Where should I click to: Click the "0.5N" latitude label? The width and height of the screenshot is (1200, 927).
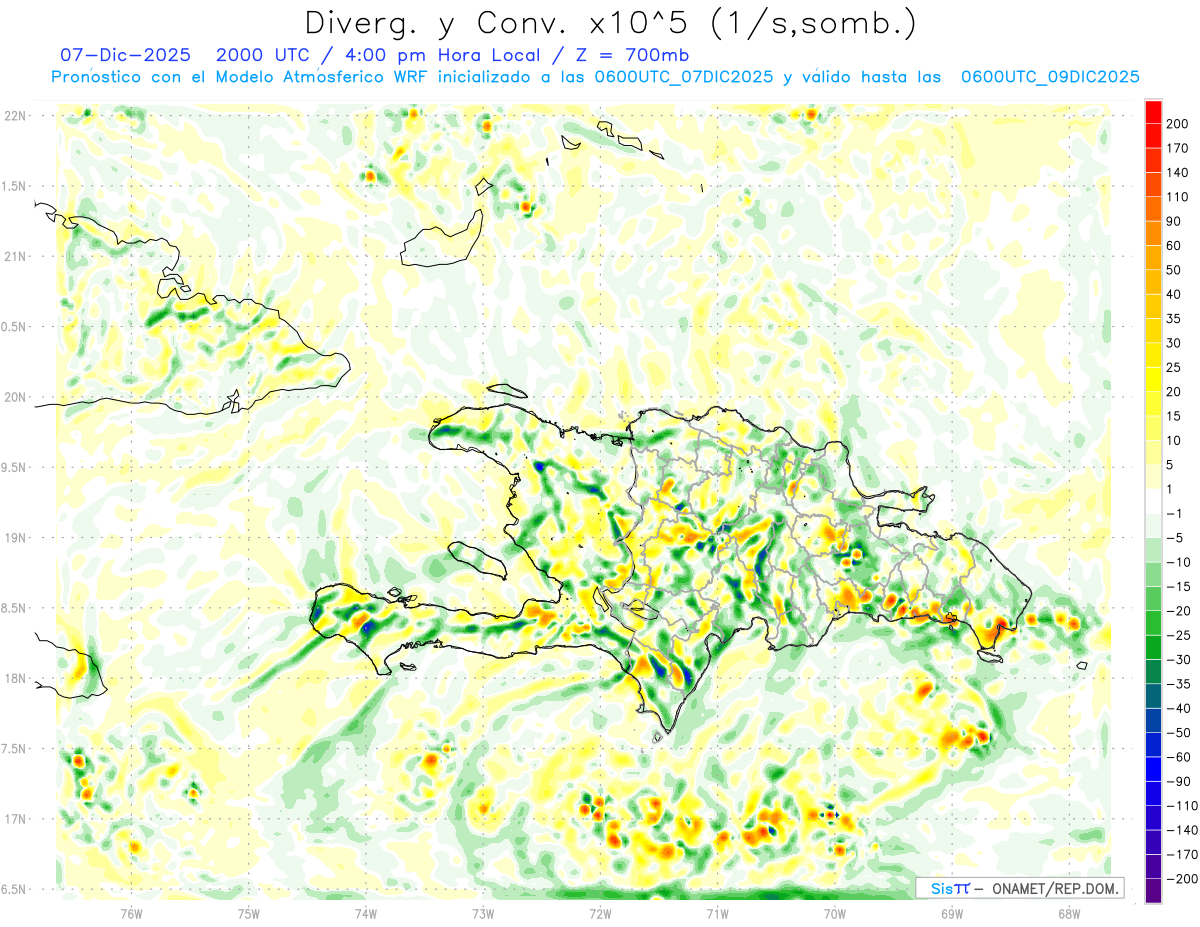pyautogui.click(x=14, y=327)
